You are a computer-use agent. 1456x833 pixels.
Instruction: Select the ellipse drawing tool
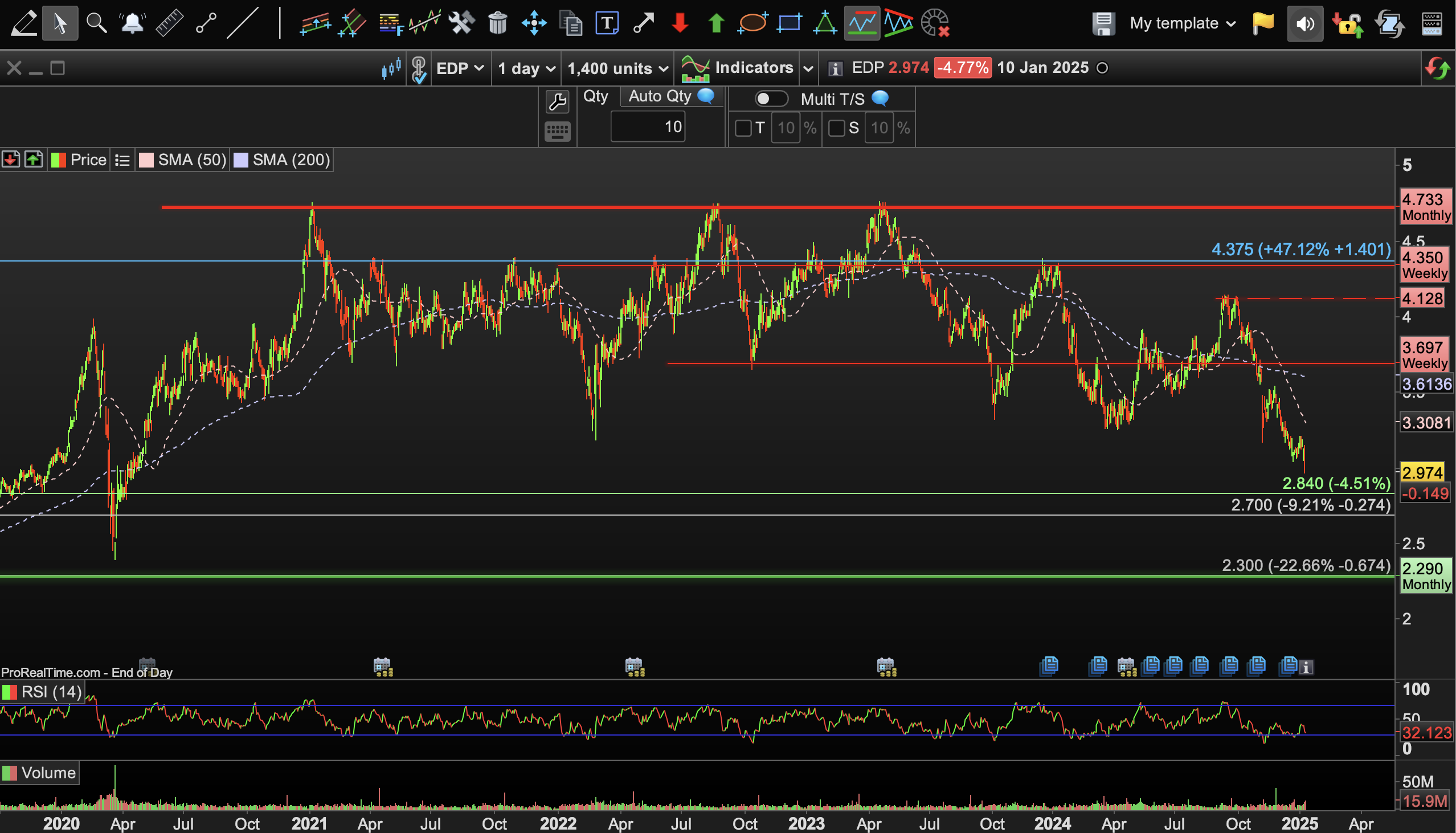752,23
